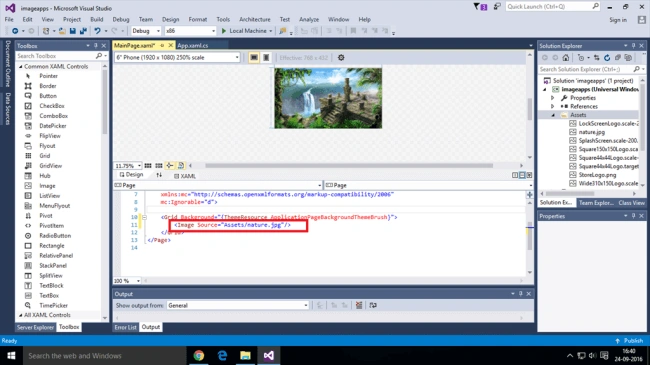Click the Sign in link

pyautogui.click(x=618, y=20)
